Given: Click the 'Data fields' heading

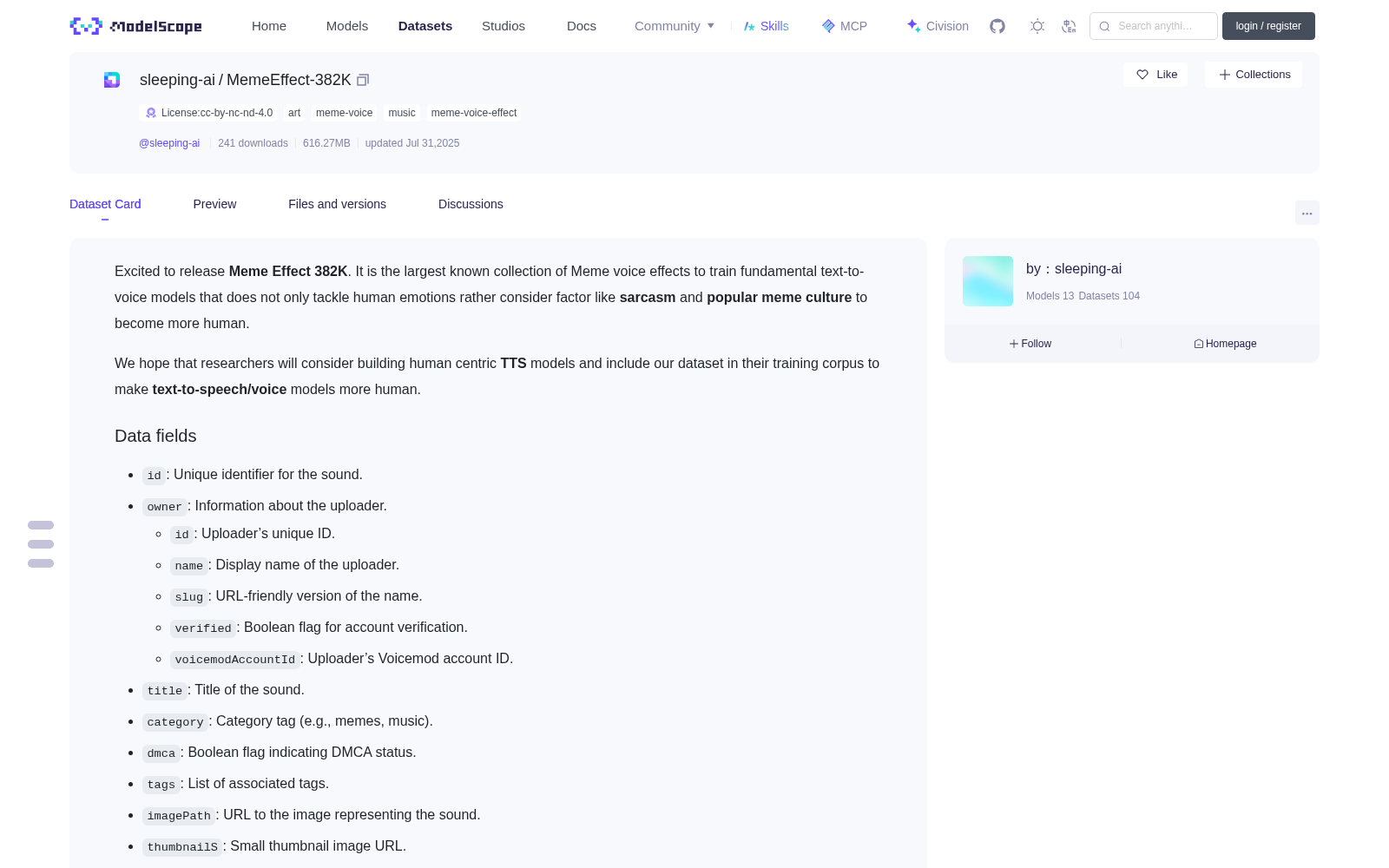Looking at the screenshot, I should (x=155, y=436).
